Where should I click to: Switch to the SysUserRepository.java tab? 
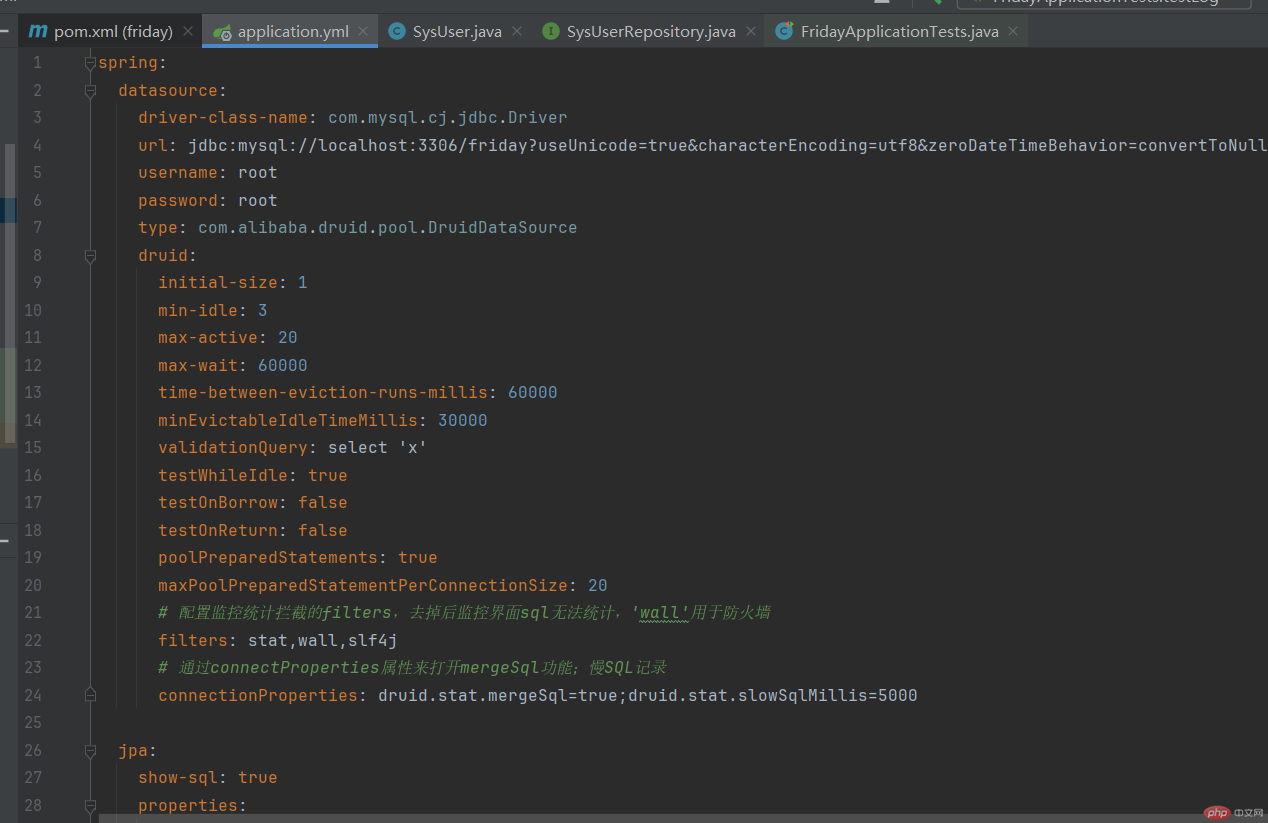click(649, 32)
